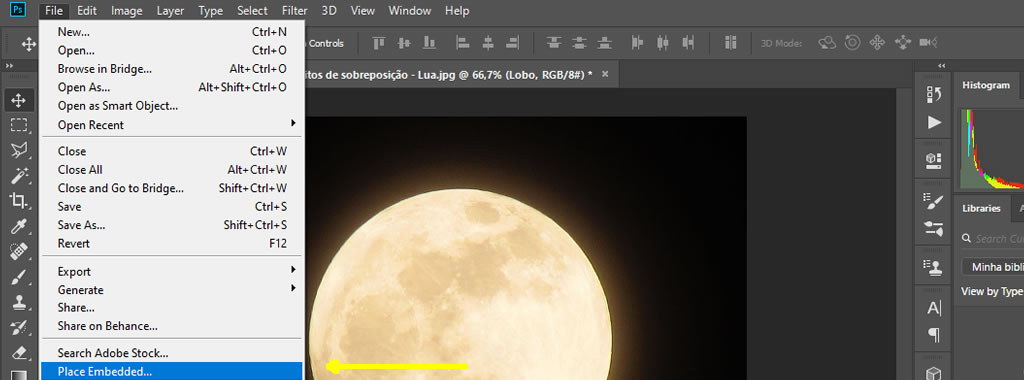Viewport: 1024px width, 380px height.
Task: Open the View by Type dropdown
Action: (992, 291)
